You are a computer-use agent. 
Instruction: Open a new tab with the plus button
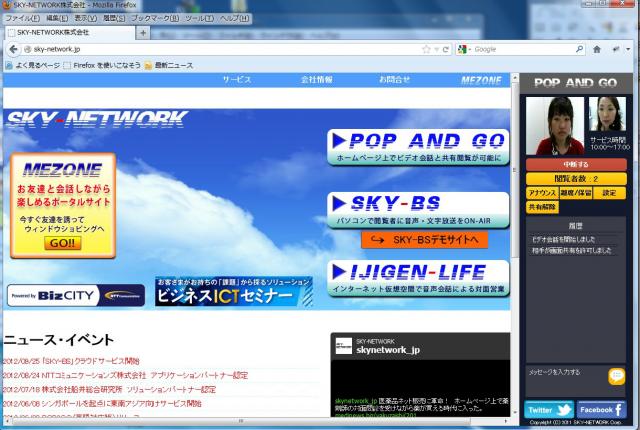[x=143, y=33]
